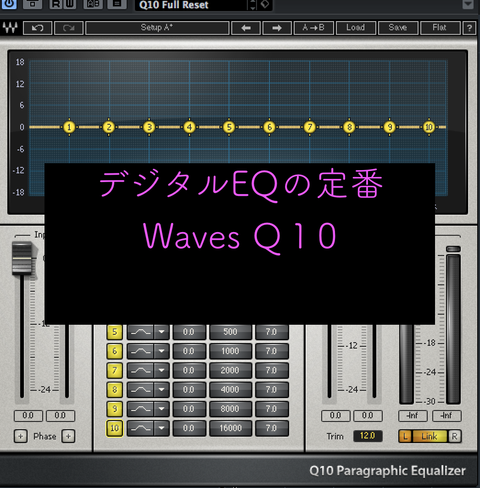Enable the host R automation read button
The height and width of the screenshot is (488, 480).
click(x=56, y=4)
